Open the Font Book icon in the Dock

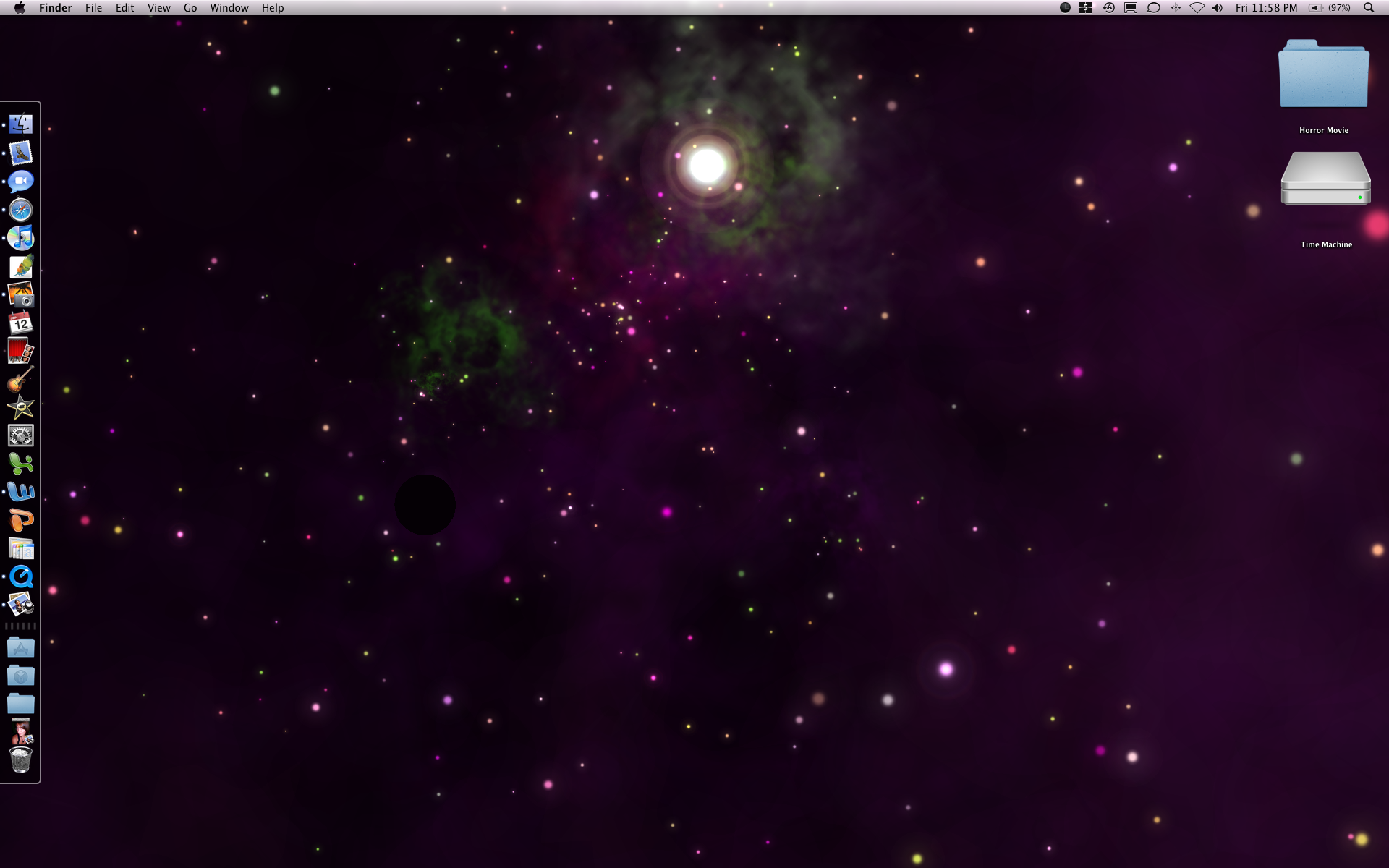21,548
